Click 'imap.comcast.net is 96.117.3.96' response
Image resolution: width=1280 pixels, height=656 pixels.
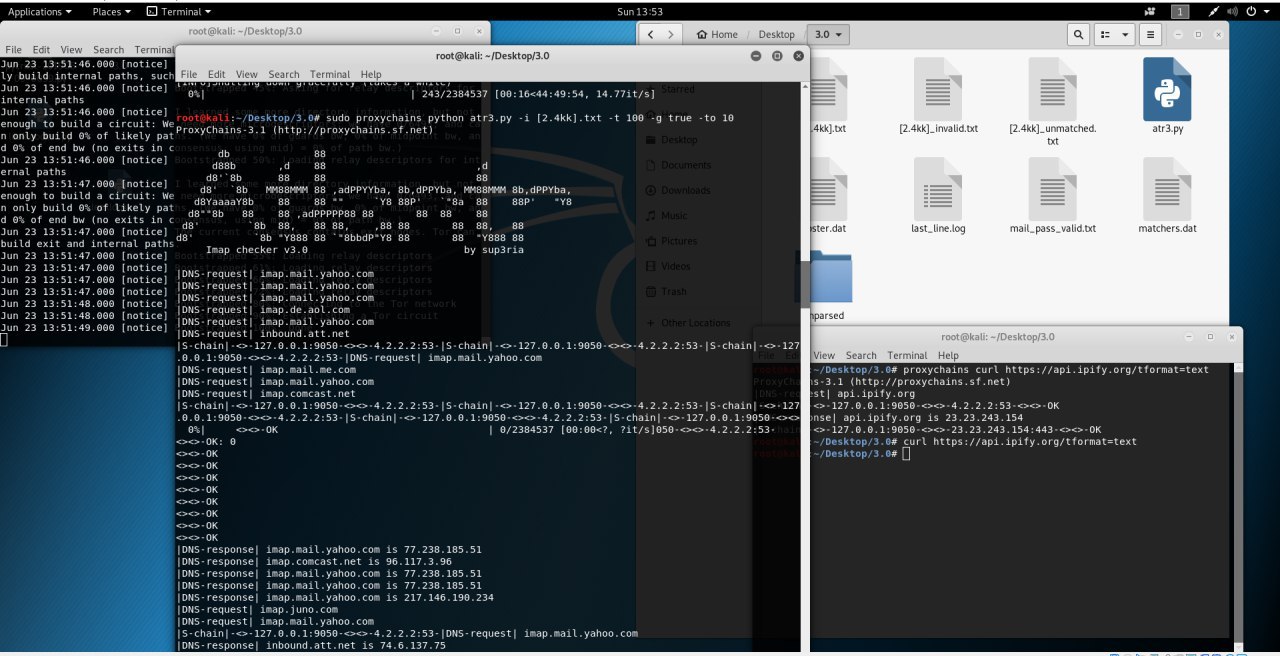pyautogui.click(x=316, y=561)
